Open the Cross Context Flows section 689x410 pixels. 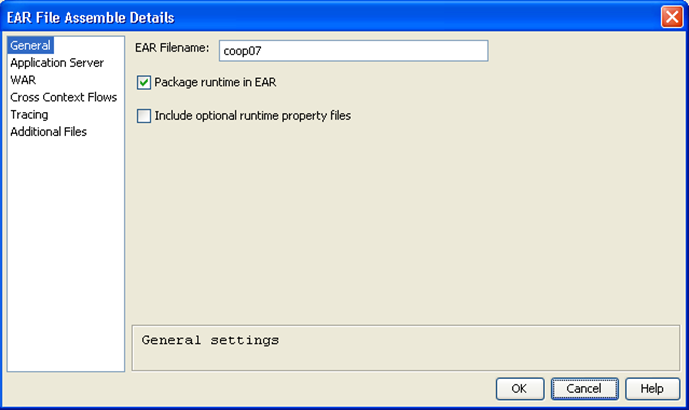63,97
